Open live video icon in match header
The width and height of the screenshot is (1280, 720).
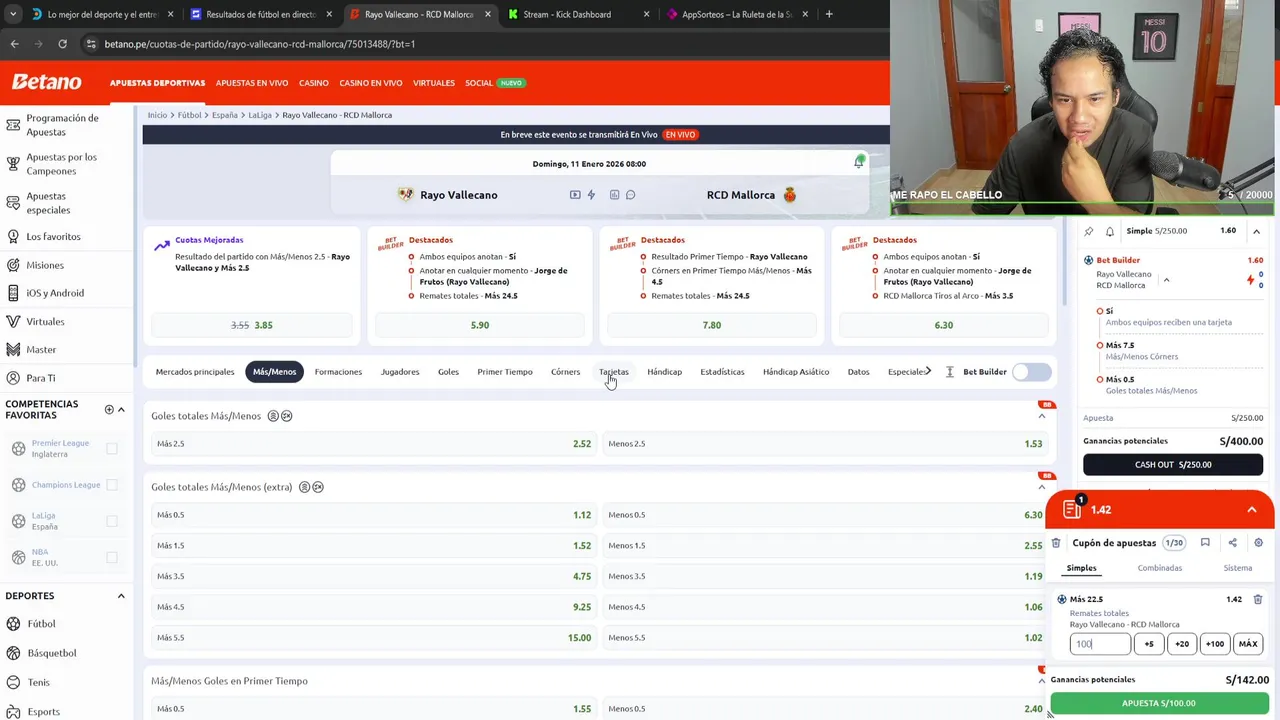575,195
